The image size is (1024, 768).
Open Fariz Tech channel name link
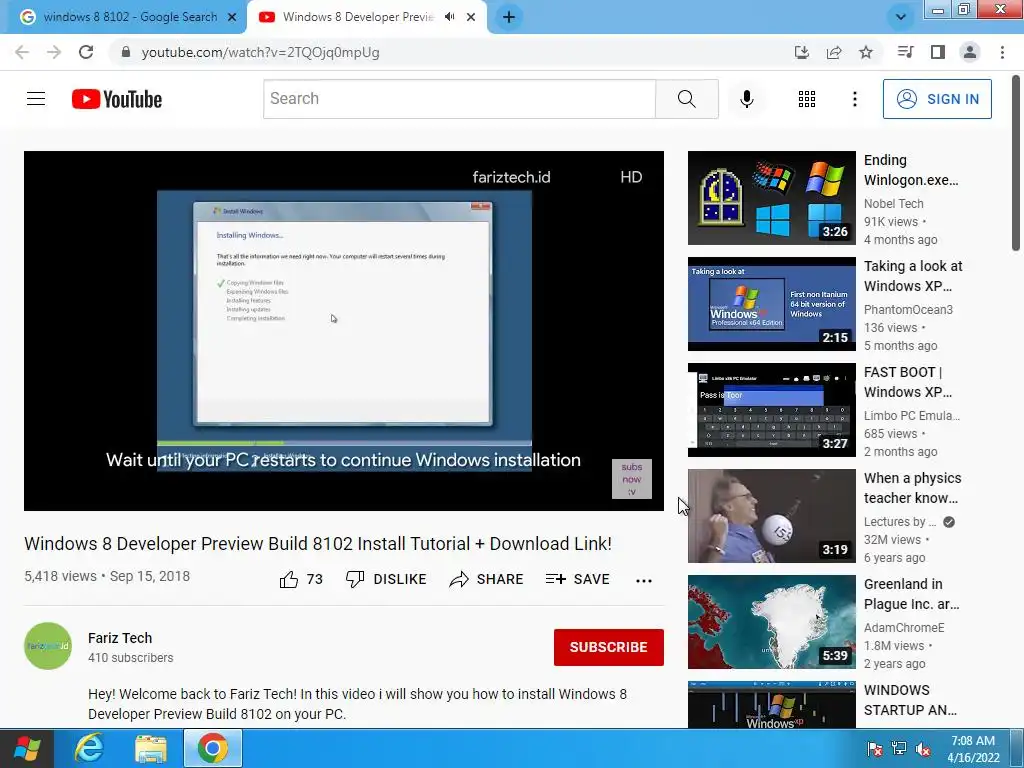pos(120,638)
